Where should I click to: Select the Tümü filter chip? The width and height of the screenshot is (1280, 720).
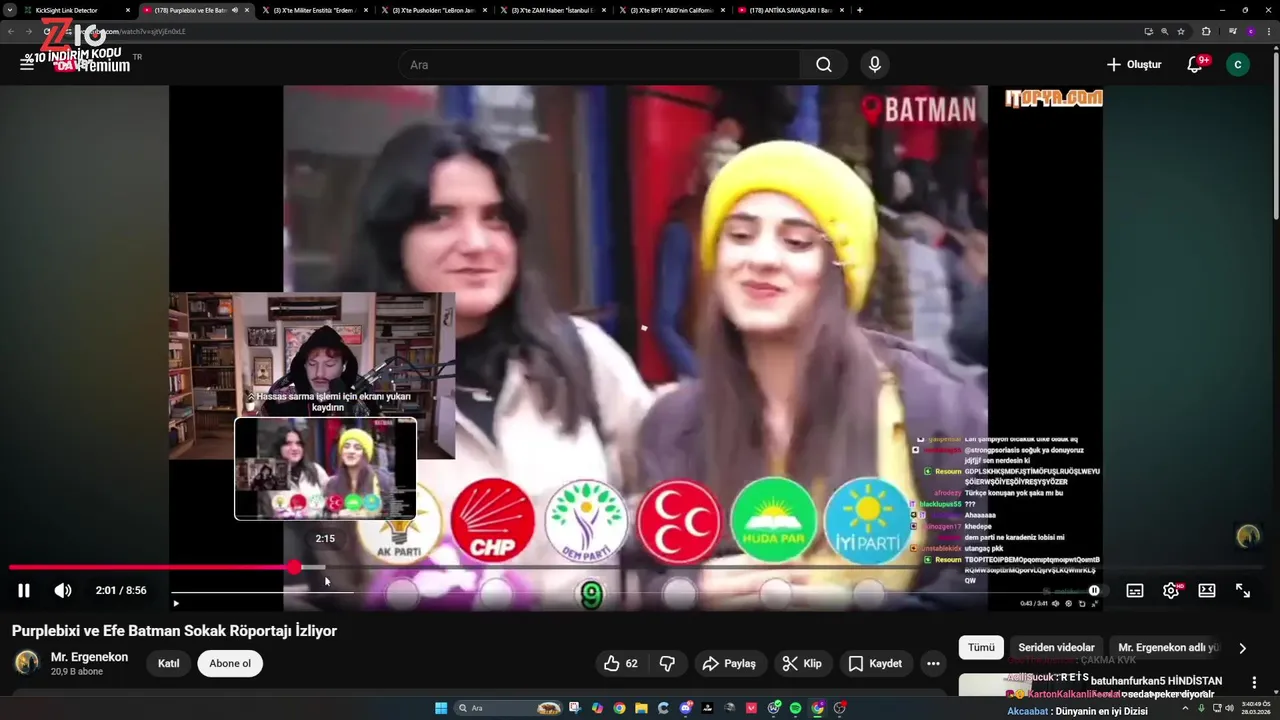981,647
